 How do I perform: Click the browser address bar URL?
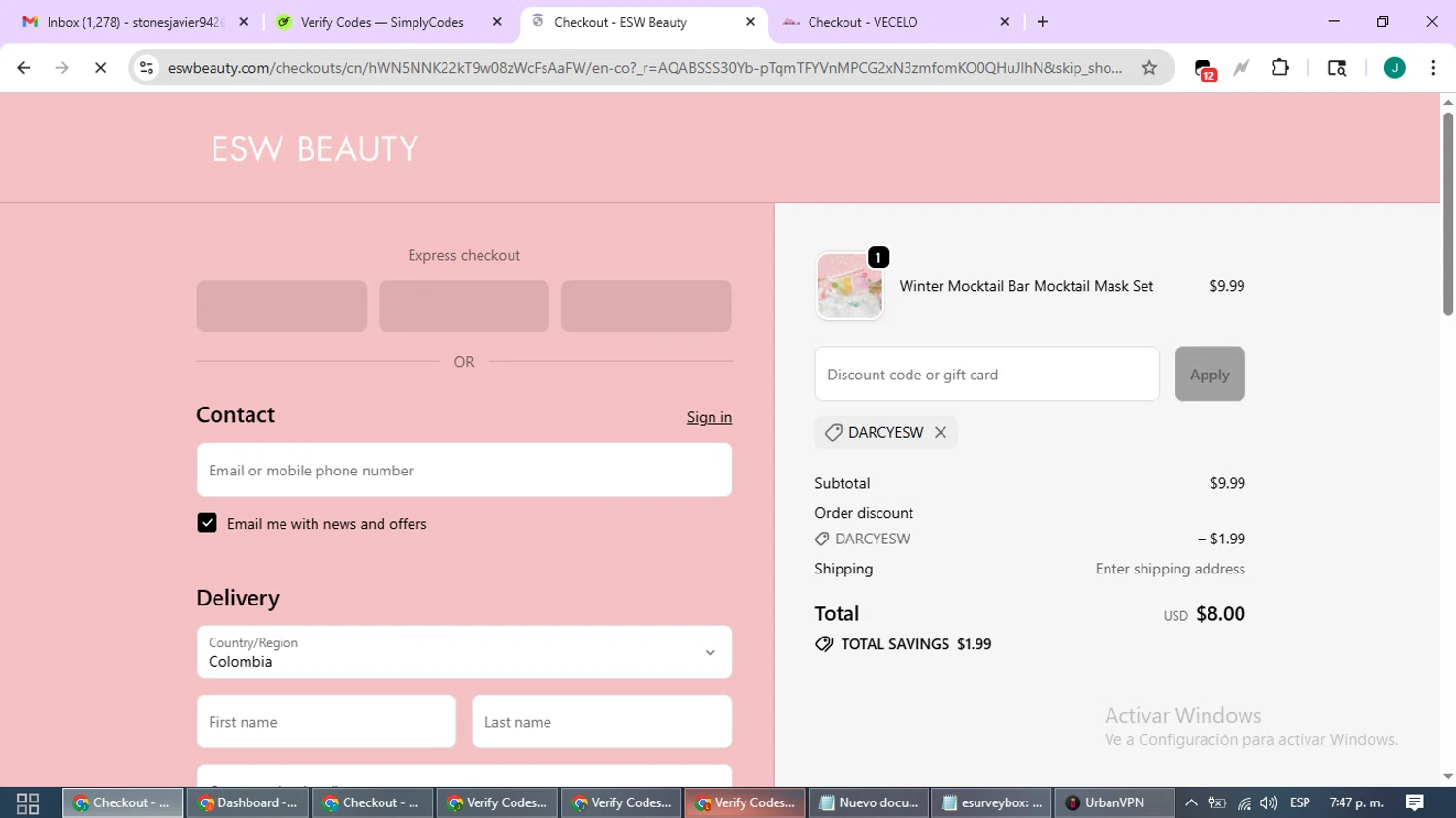[x=645, y=68]
